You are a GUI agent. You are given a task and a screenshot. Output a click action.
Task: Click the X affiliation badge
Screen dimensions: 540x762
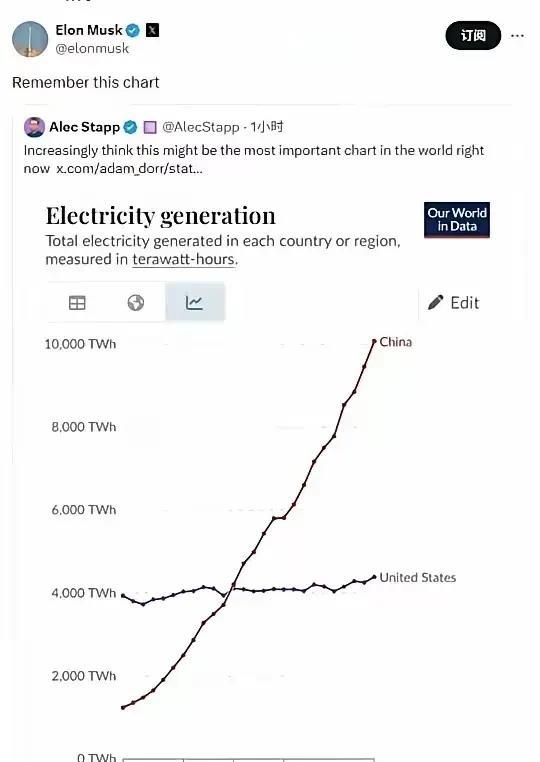click(x=153, y=30)
